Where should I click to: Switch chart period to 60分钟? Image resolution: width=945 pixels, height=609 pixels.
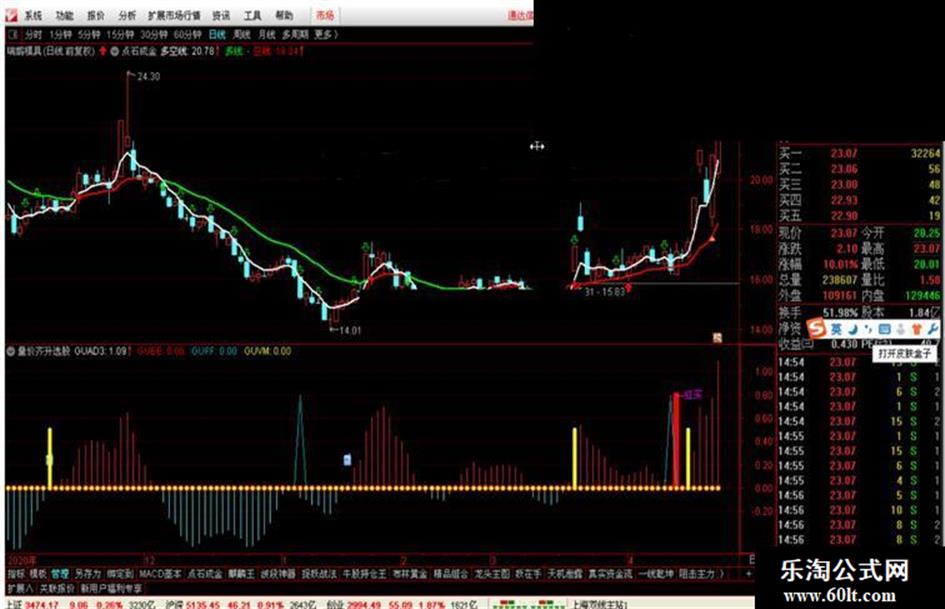(x=187, y=35)
